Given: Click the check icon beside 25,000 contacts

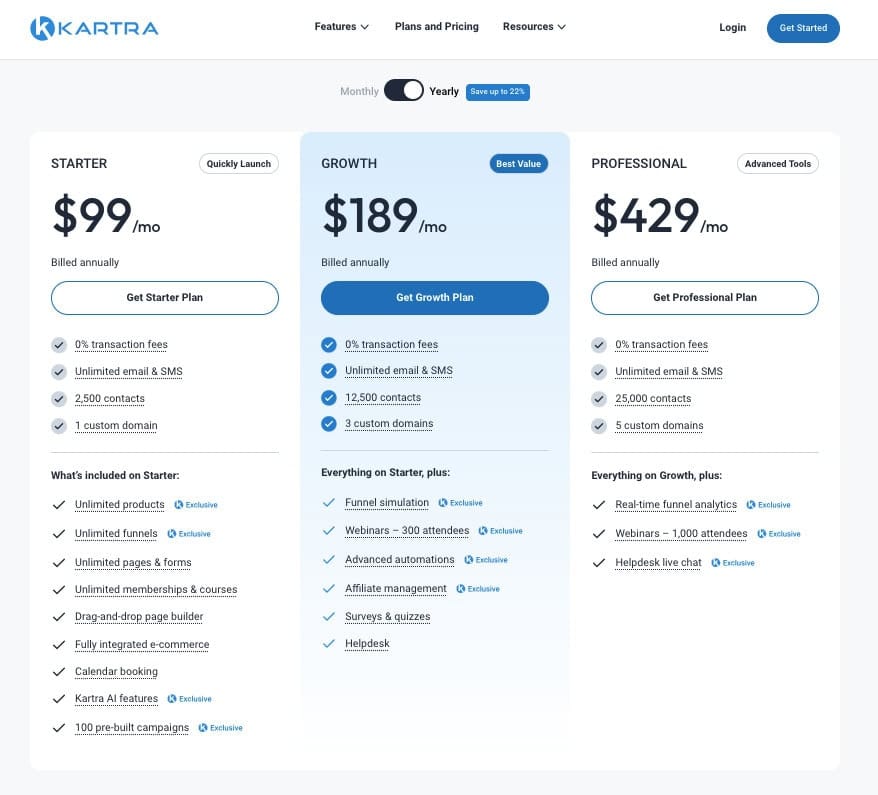Looking at the screenshot, I should (x=599, y=399).
